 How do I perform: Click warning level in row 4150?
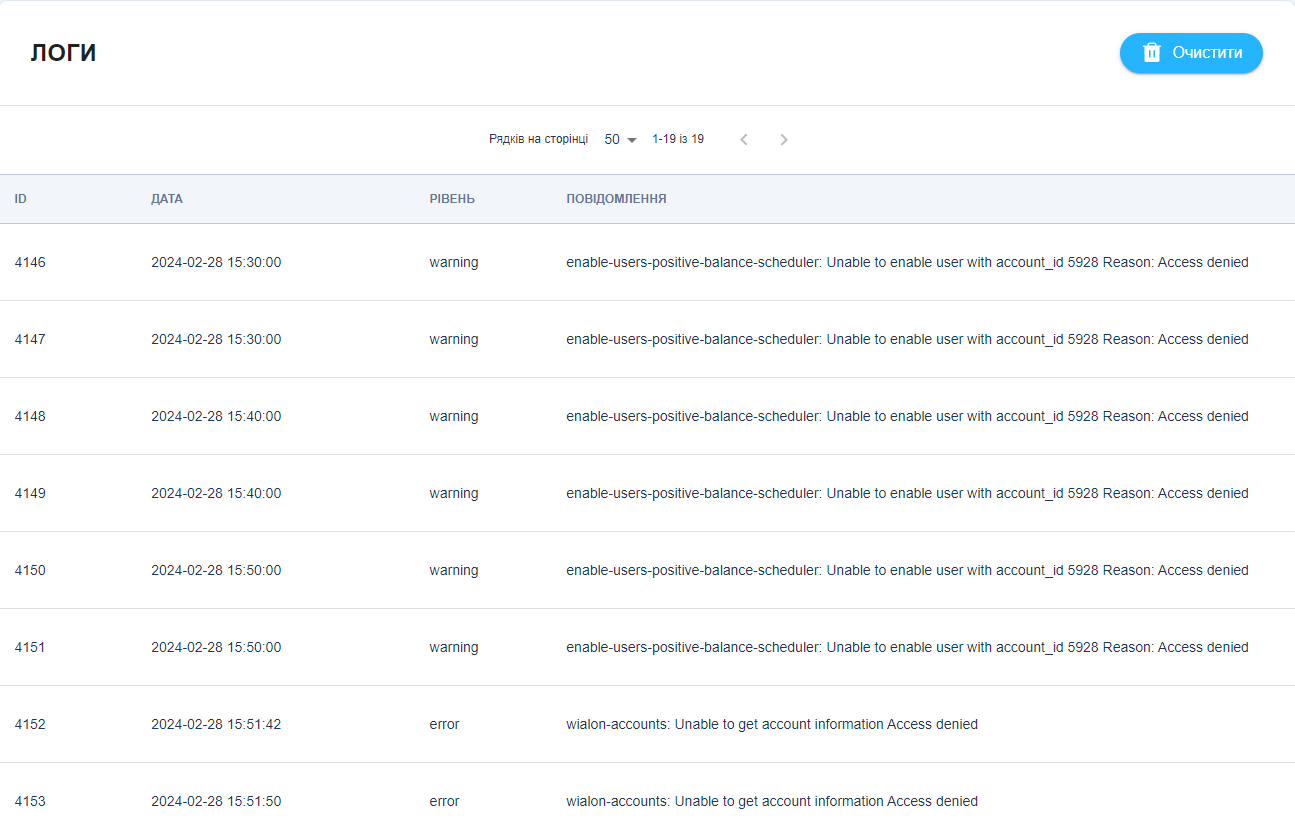[454, 570]
